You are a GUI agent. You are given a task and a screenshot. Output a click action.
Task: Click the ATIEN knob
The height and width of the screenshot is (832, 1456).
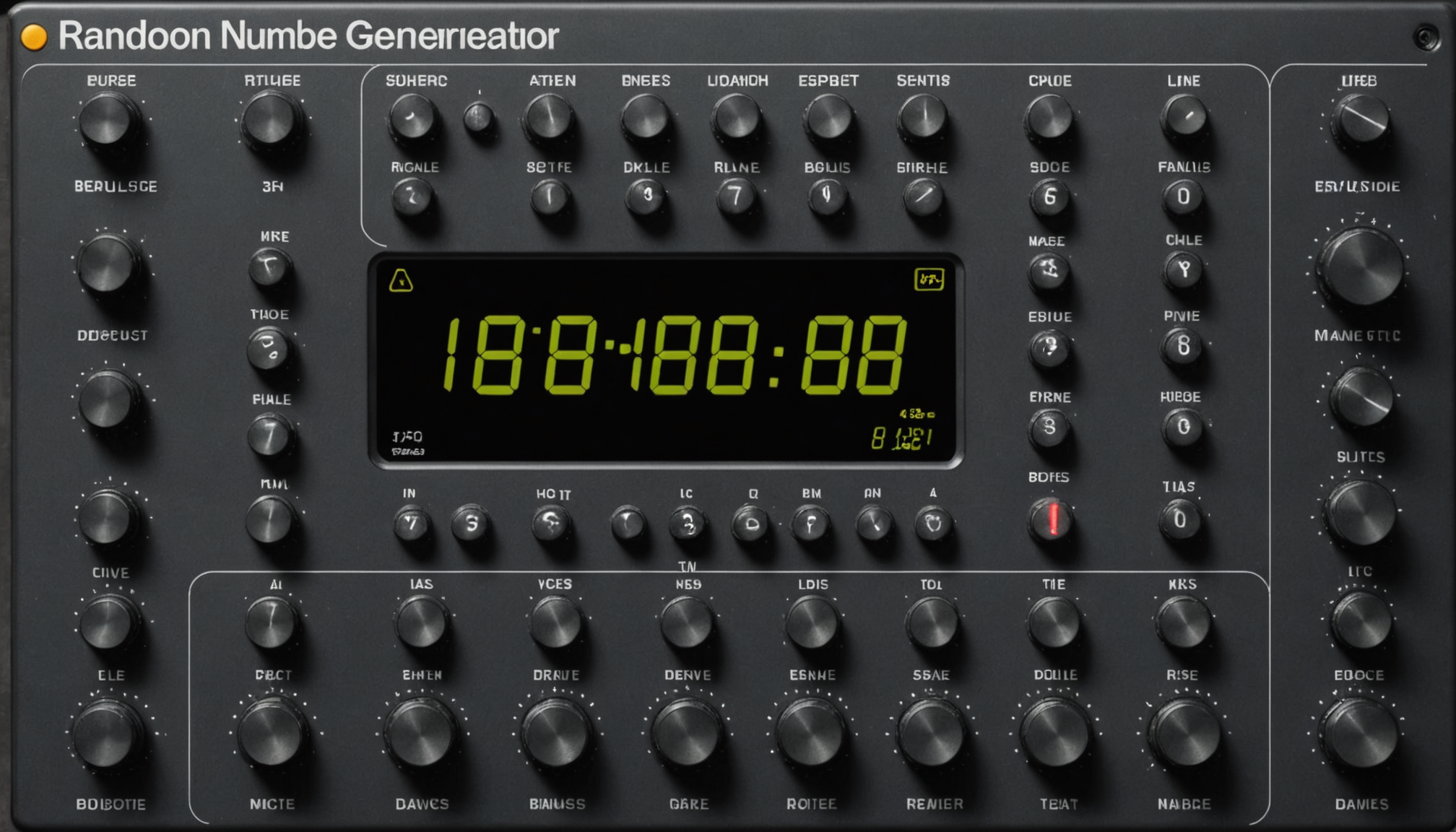coord(548,118)
